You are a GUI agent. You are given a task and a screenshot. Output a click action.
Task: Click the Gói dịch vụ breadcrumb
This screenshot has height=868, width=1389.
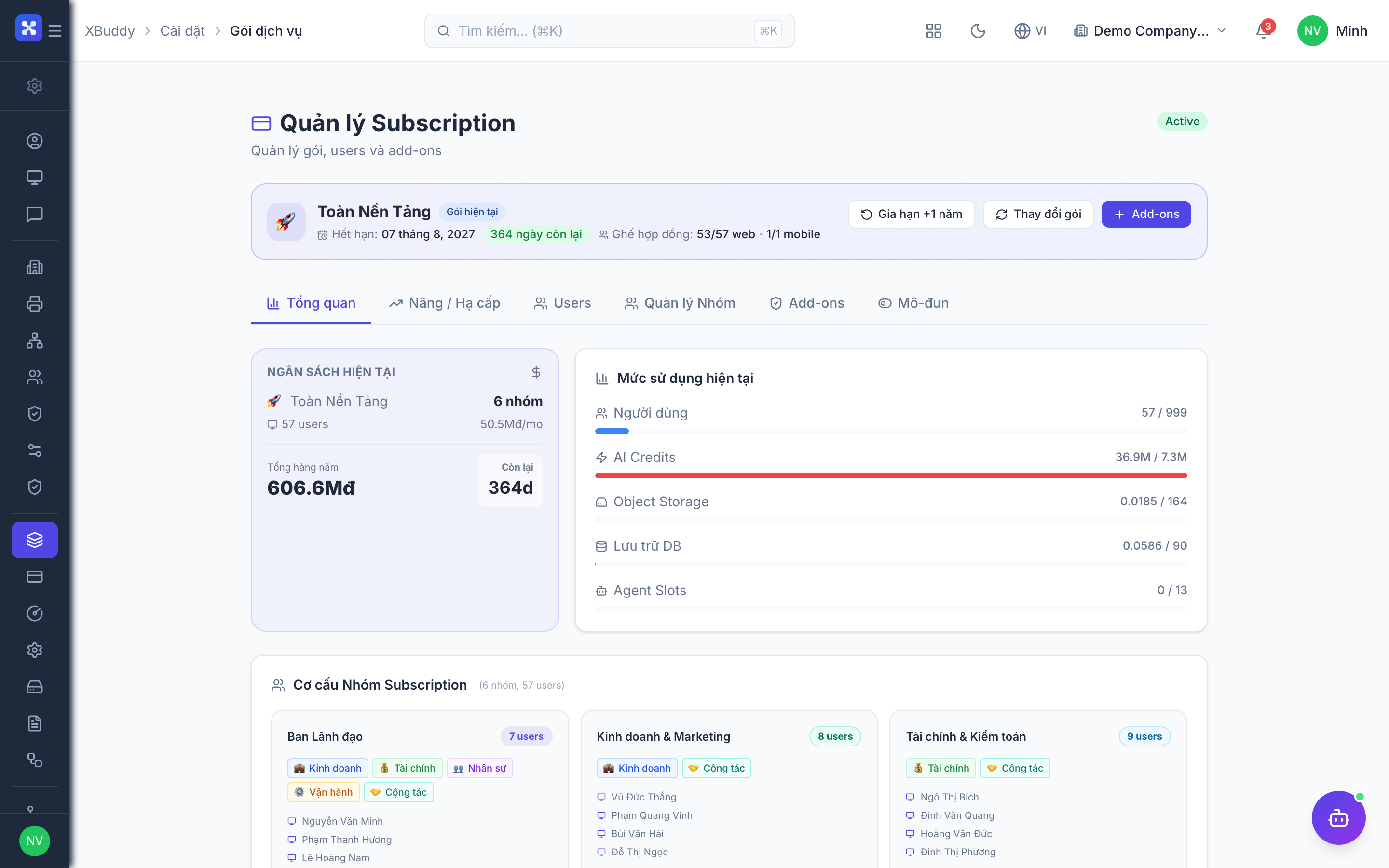click(x=266, y=31)
